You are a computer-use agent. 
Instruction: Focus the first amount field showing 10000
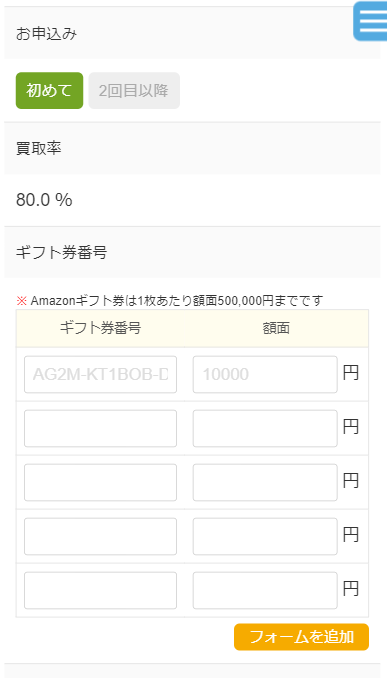265,374
